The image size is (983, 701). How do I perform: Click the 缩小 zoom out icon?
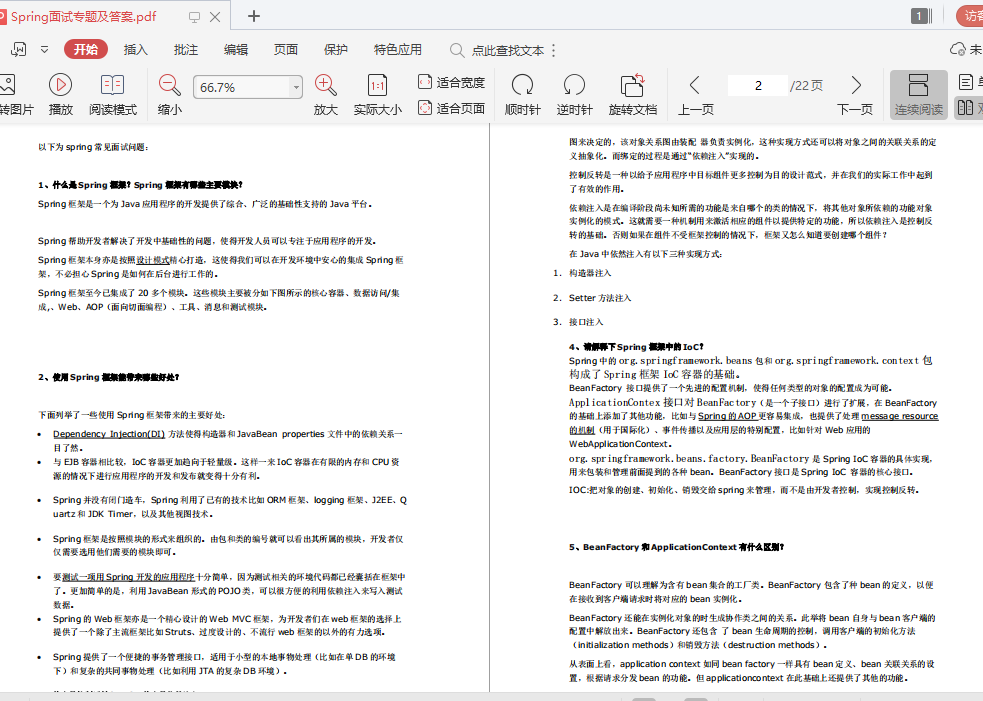pyautogui.click(x=169, y=94)
